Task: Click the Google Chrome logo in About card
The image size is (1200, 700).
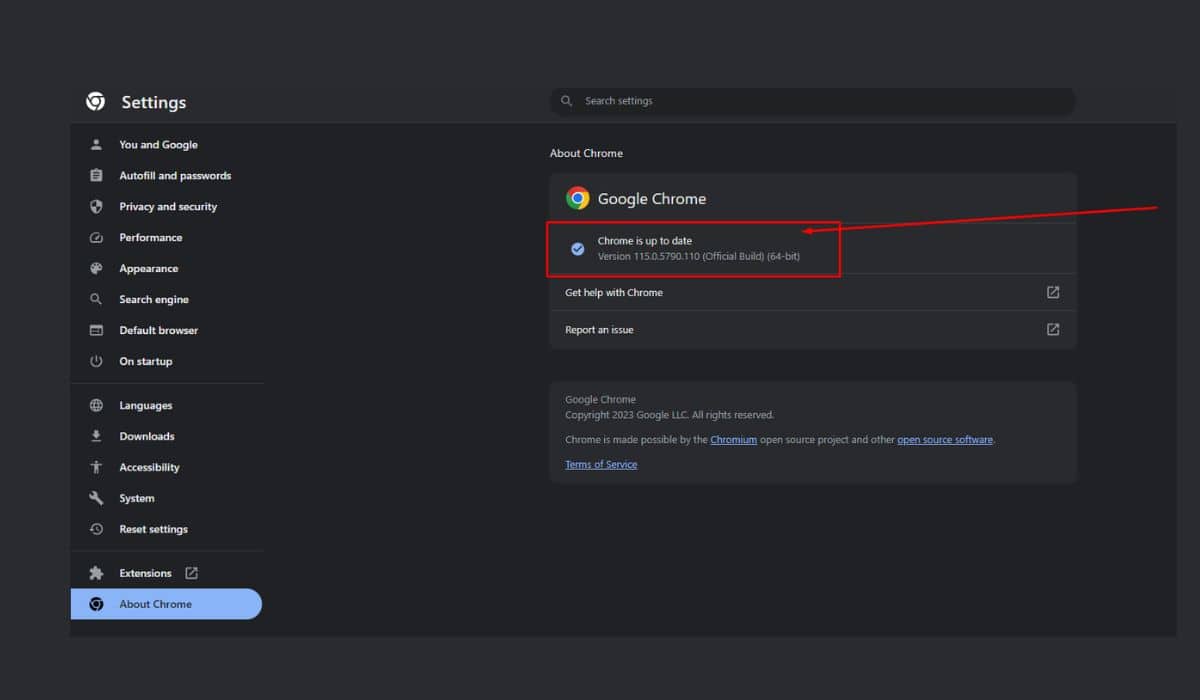Action: pos(577,198)
